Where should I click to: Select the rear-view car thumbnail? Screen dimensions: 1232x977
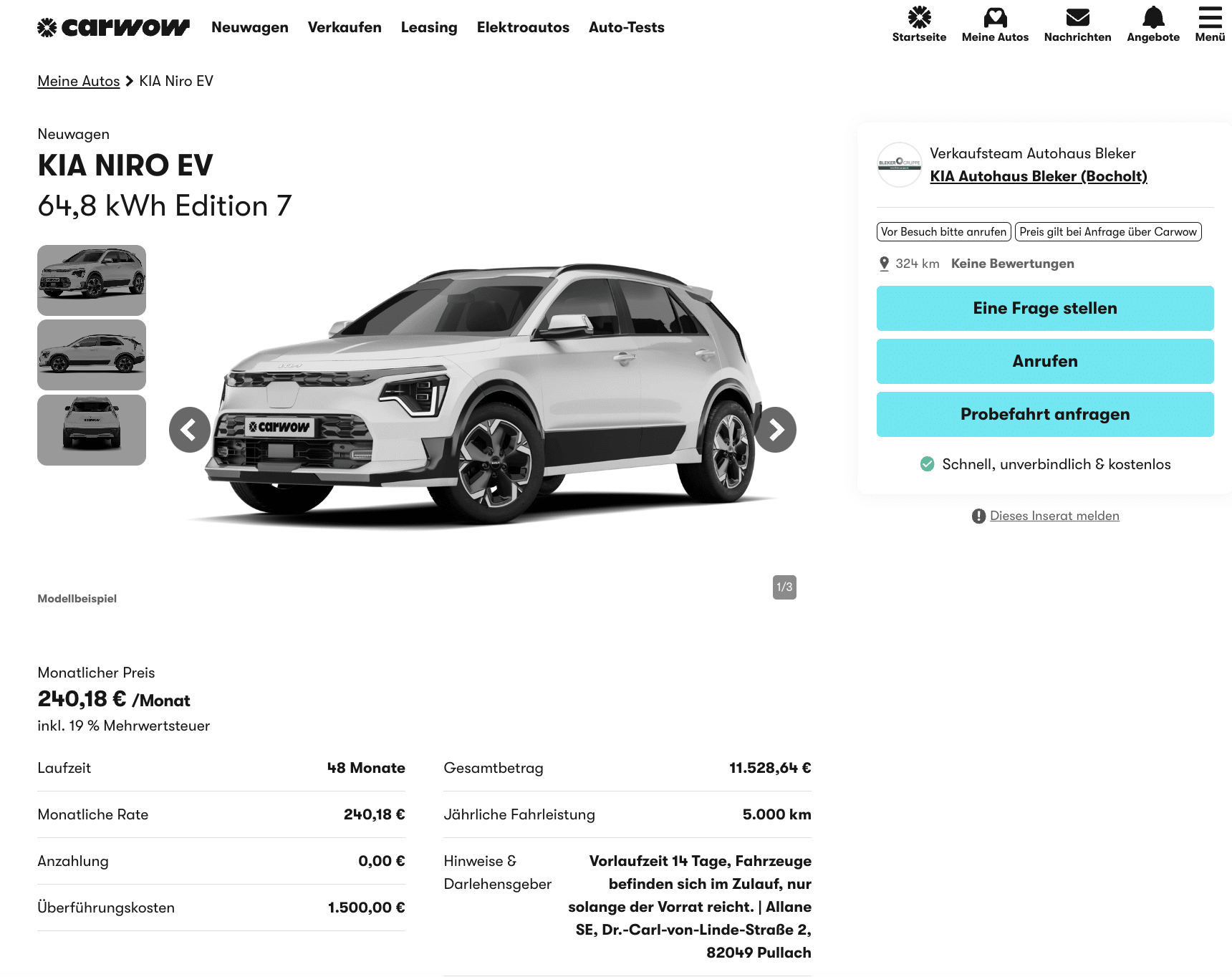pyautogui.click(x=92, y=430)
